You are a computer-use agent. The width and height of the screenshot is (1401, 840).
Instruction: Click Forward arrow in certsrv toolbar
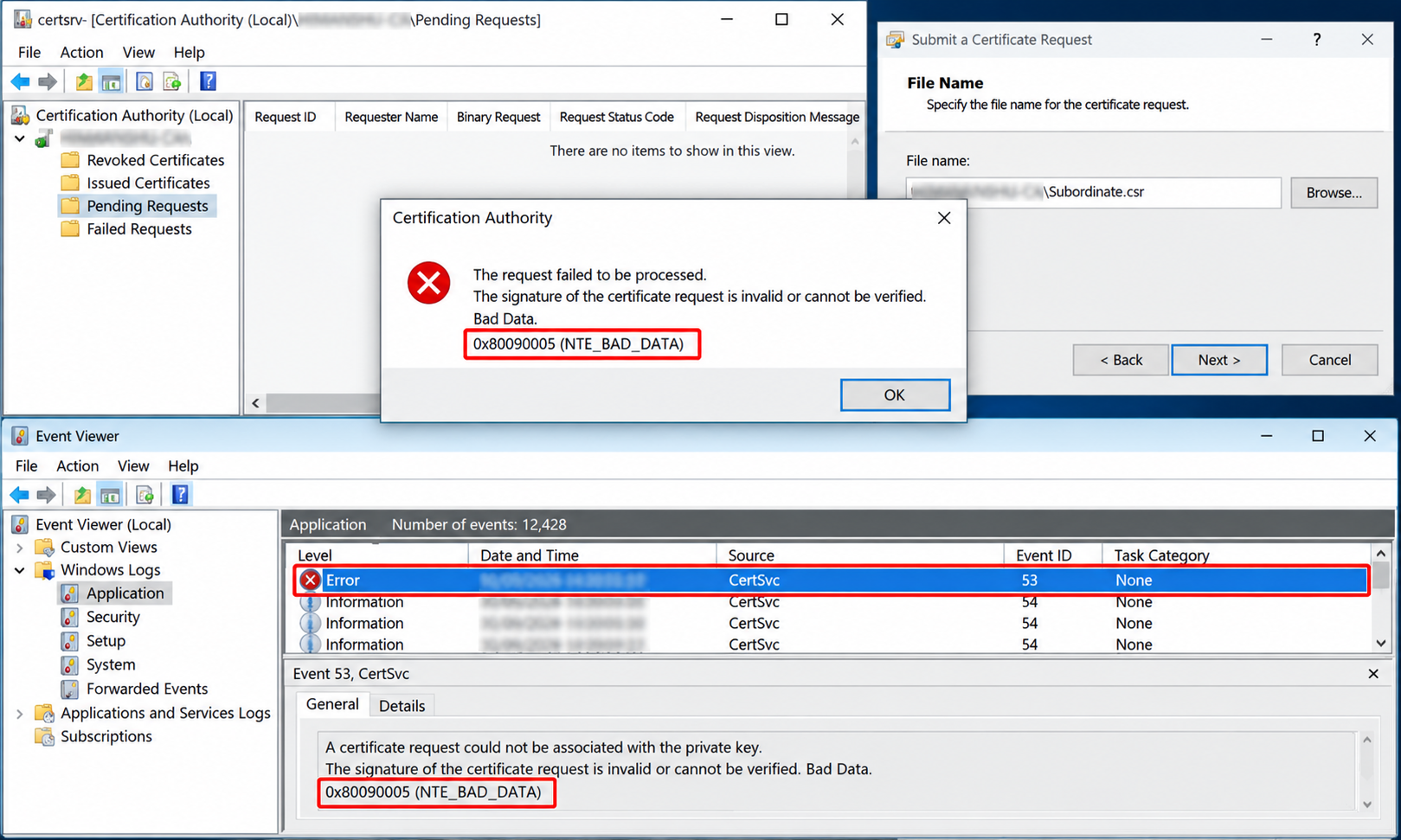click(x=48, y=81)
